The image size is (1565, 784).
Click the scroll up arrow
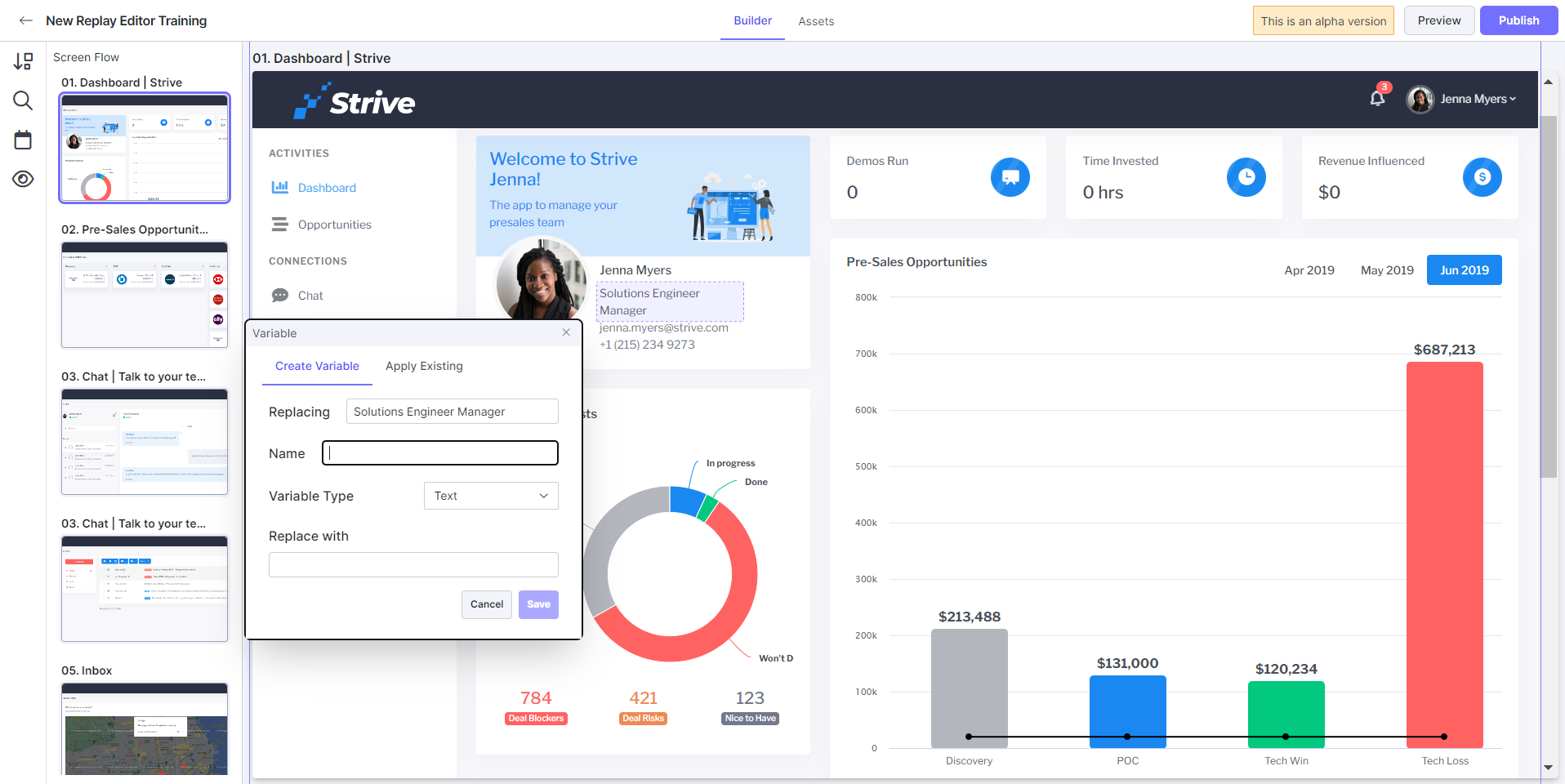[x=1548, y=82]
